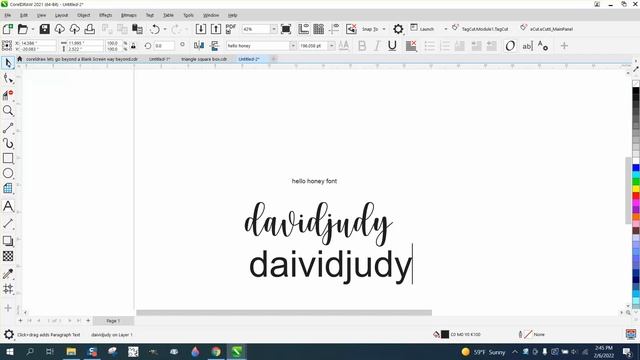The image size is (640, 360).
Task: Expand the font size dropdown
Action: [x=331, y=46]
